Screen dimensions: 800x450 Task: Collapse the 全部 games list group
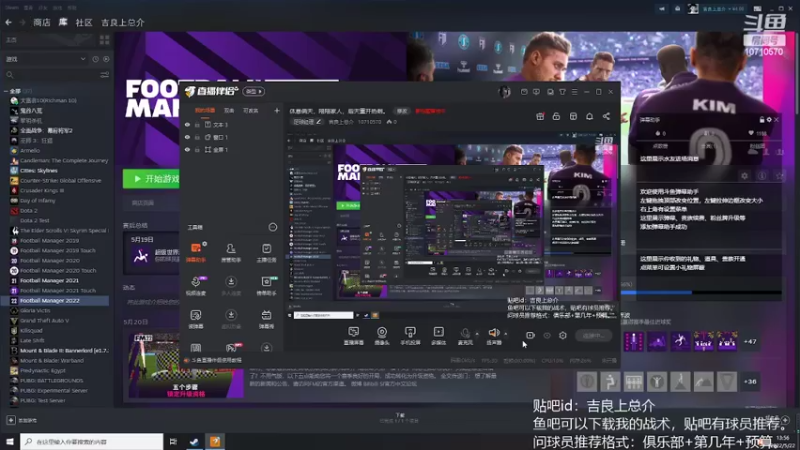[x=6, y=91]
